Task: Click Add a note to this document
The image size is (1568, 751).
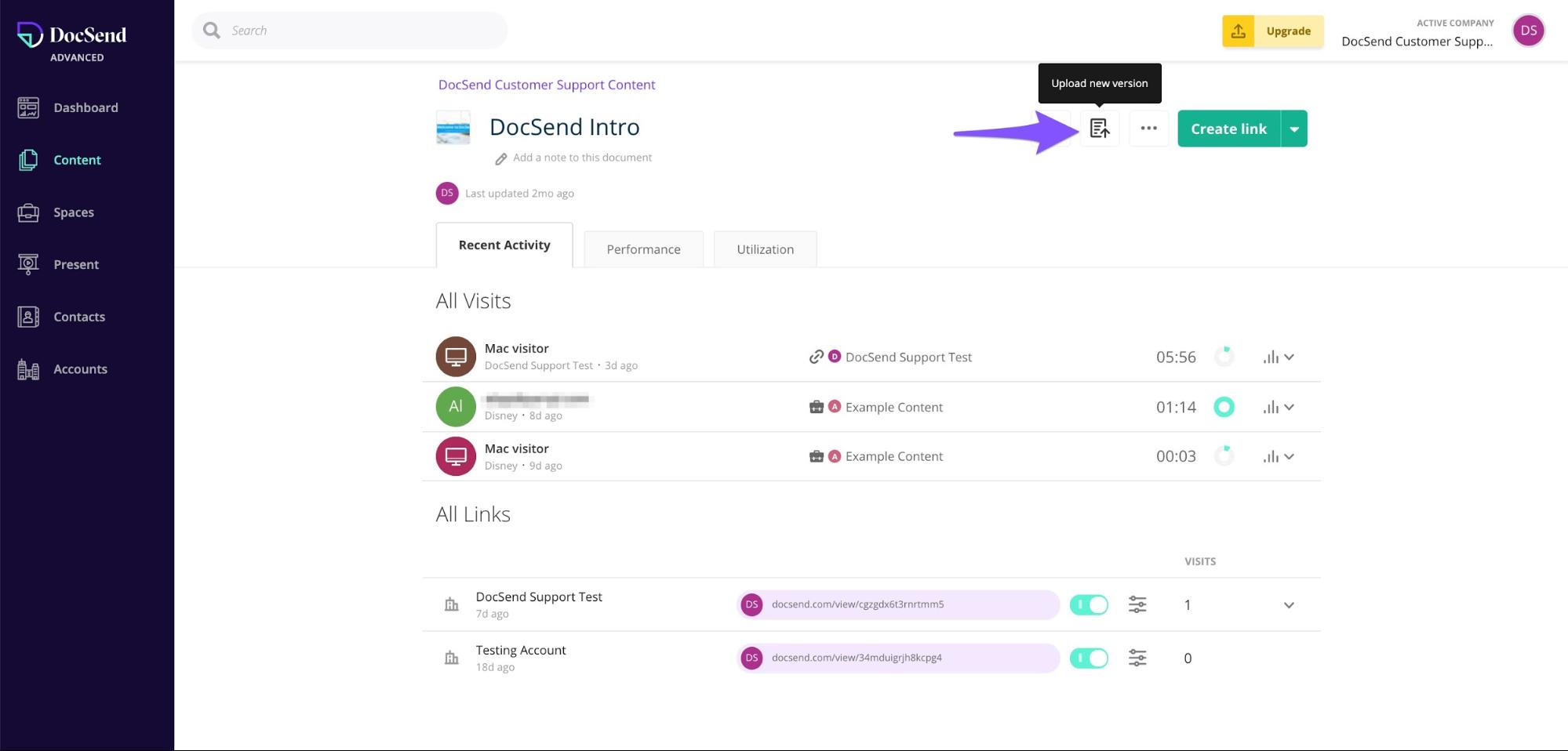Action: click(x=582, y=158)
